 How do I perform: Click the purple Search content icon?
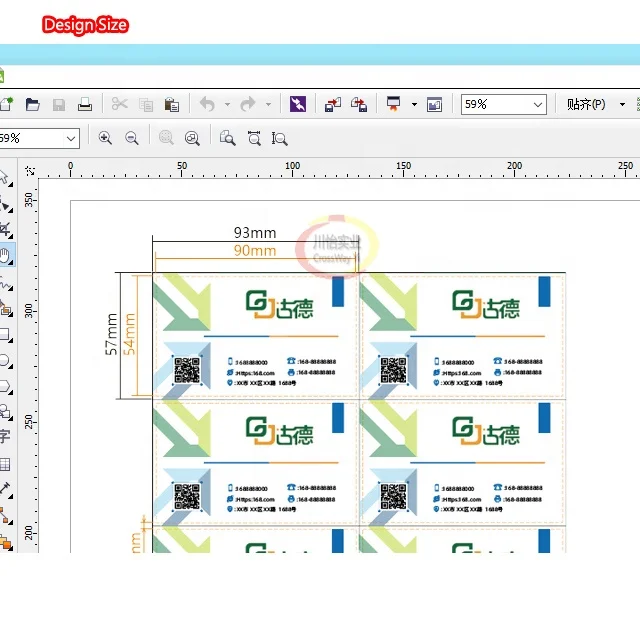[298, 104]
